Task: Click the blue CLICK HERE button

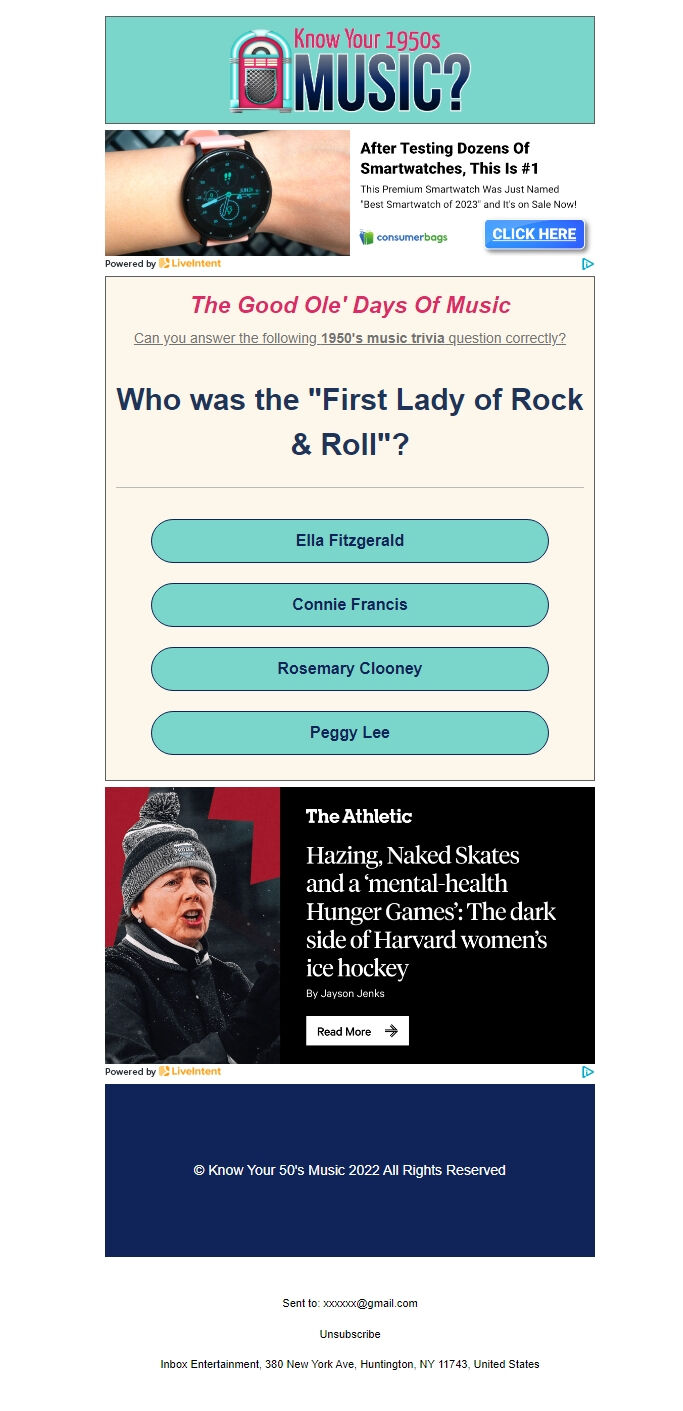Action: click(534, 234)
